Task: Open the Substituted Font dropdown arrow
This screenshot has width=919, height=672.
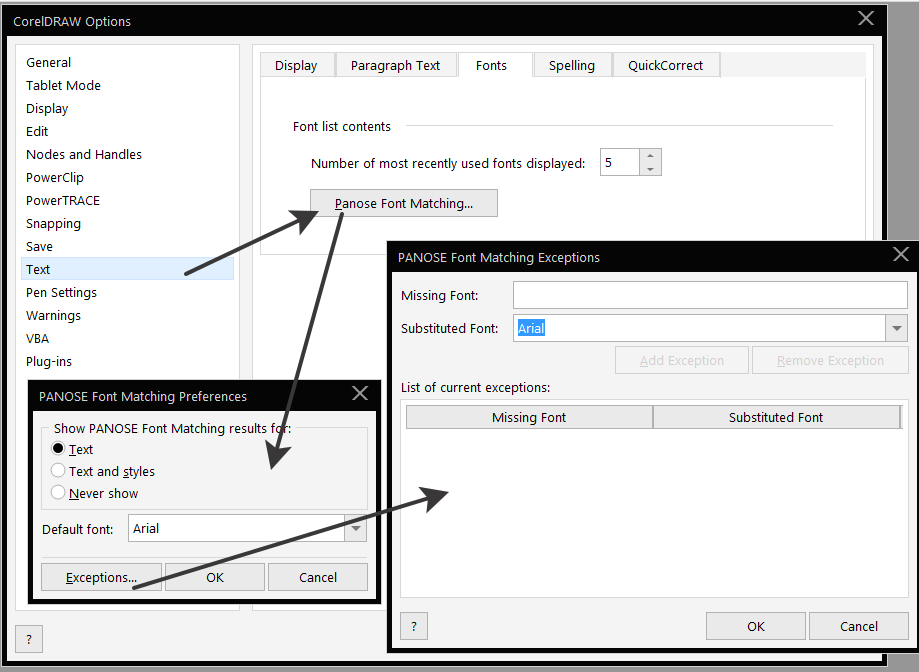Action: tap(896, 328)
